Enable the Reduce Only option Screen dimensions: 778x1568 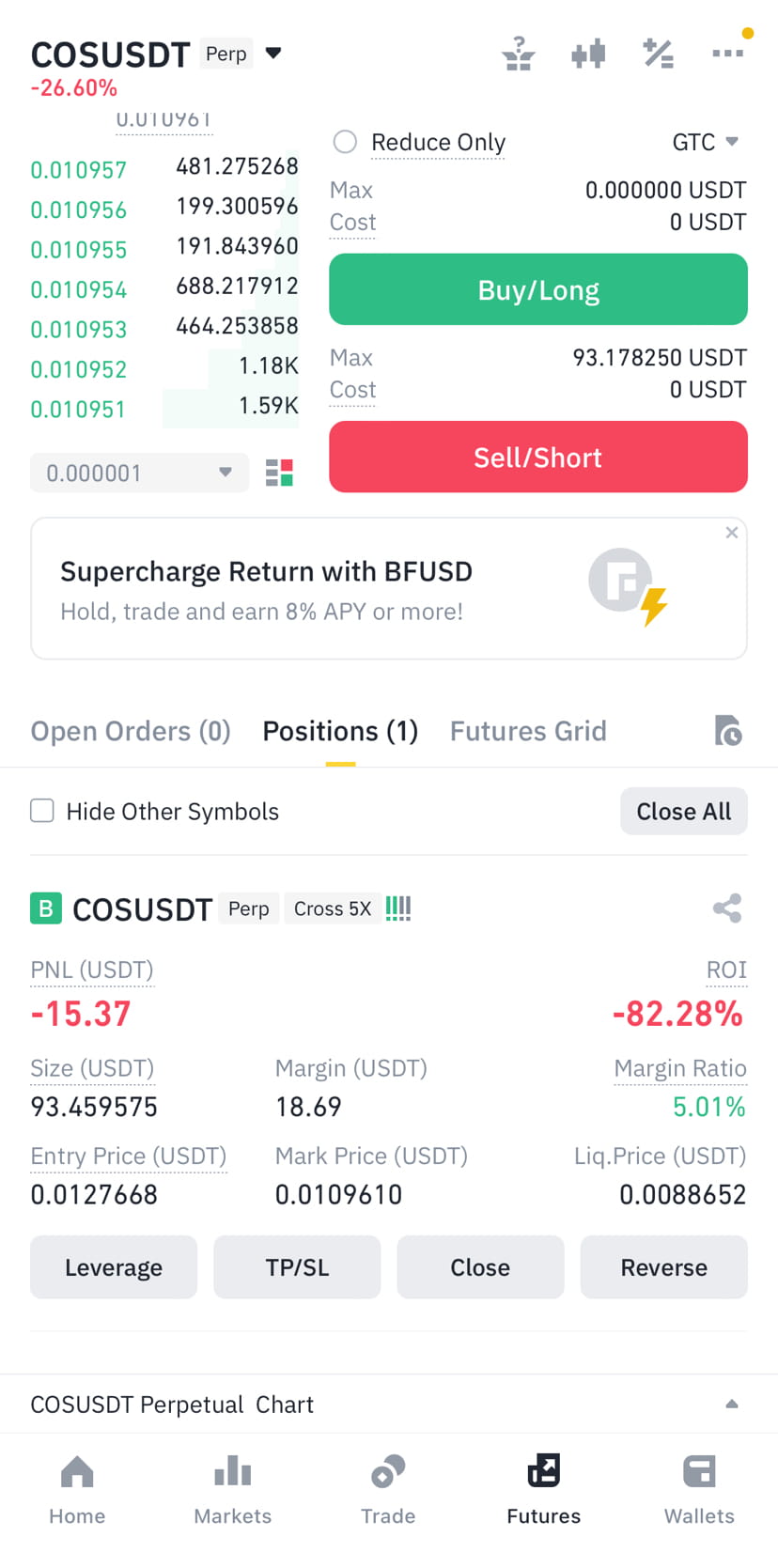pos(346,142)
